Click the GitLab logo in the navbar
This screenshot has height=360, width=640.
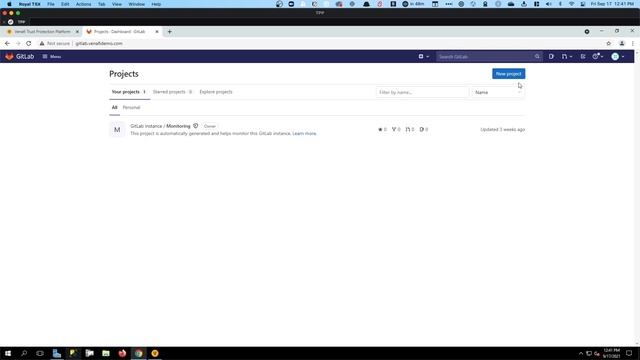click(20, 56)
